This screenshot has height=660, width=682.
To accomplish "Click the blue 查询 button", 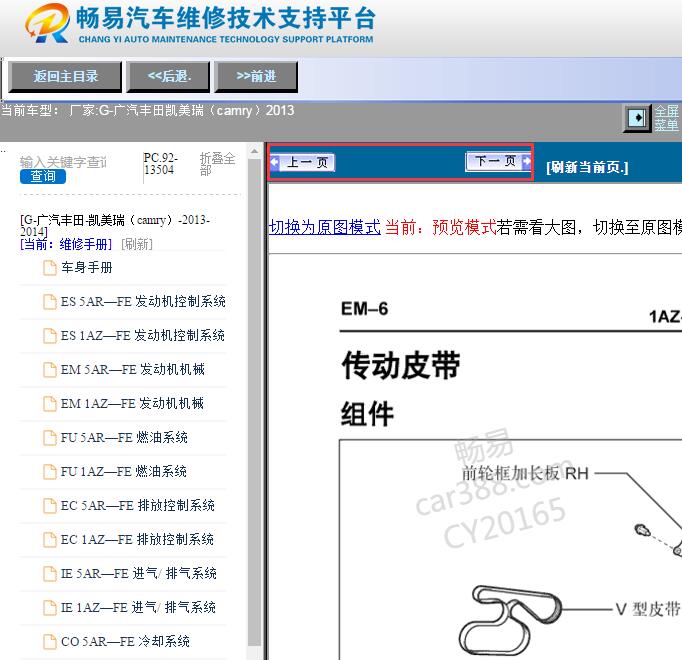I will tap(43, 176).
